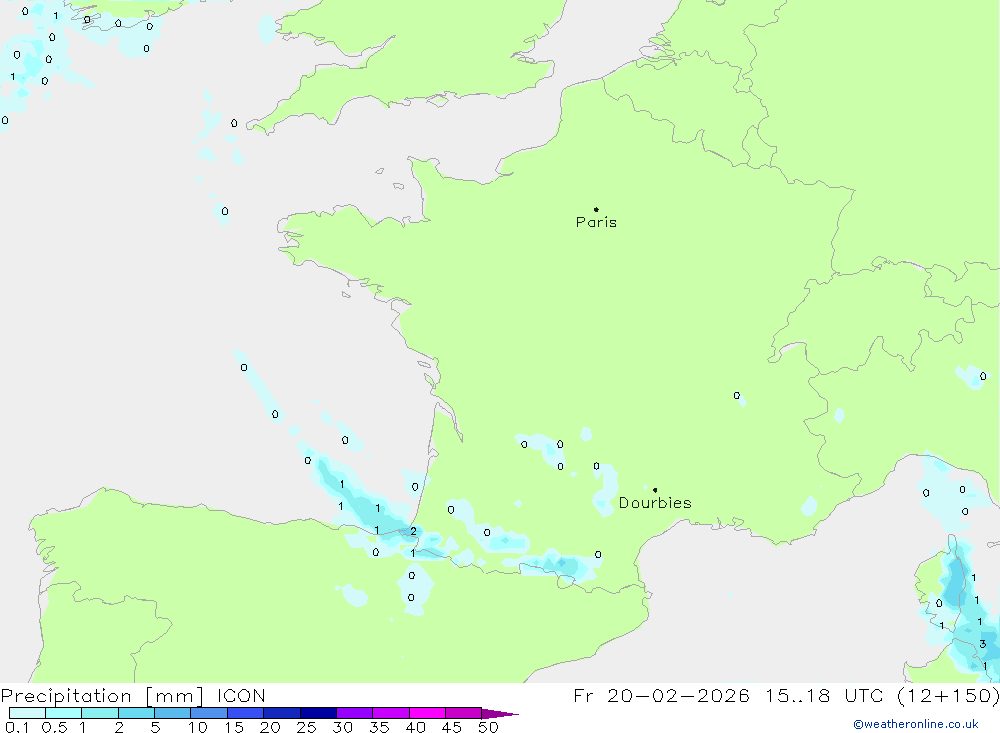Click the '0.5' legend scale label
This screenshot has height=733, width=1000.
pyautogui.click(x=54, y=727)
